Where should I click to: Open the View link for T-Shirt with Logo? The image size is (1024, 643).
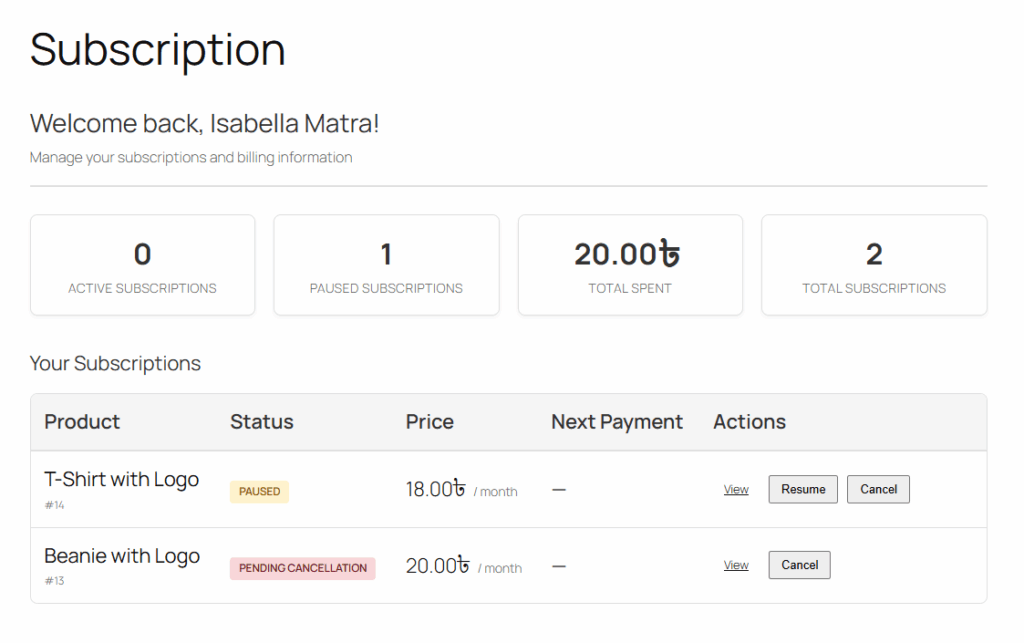[736, 490]
